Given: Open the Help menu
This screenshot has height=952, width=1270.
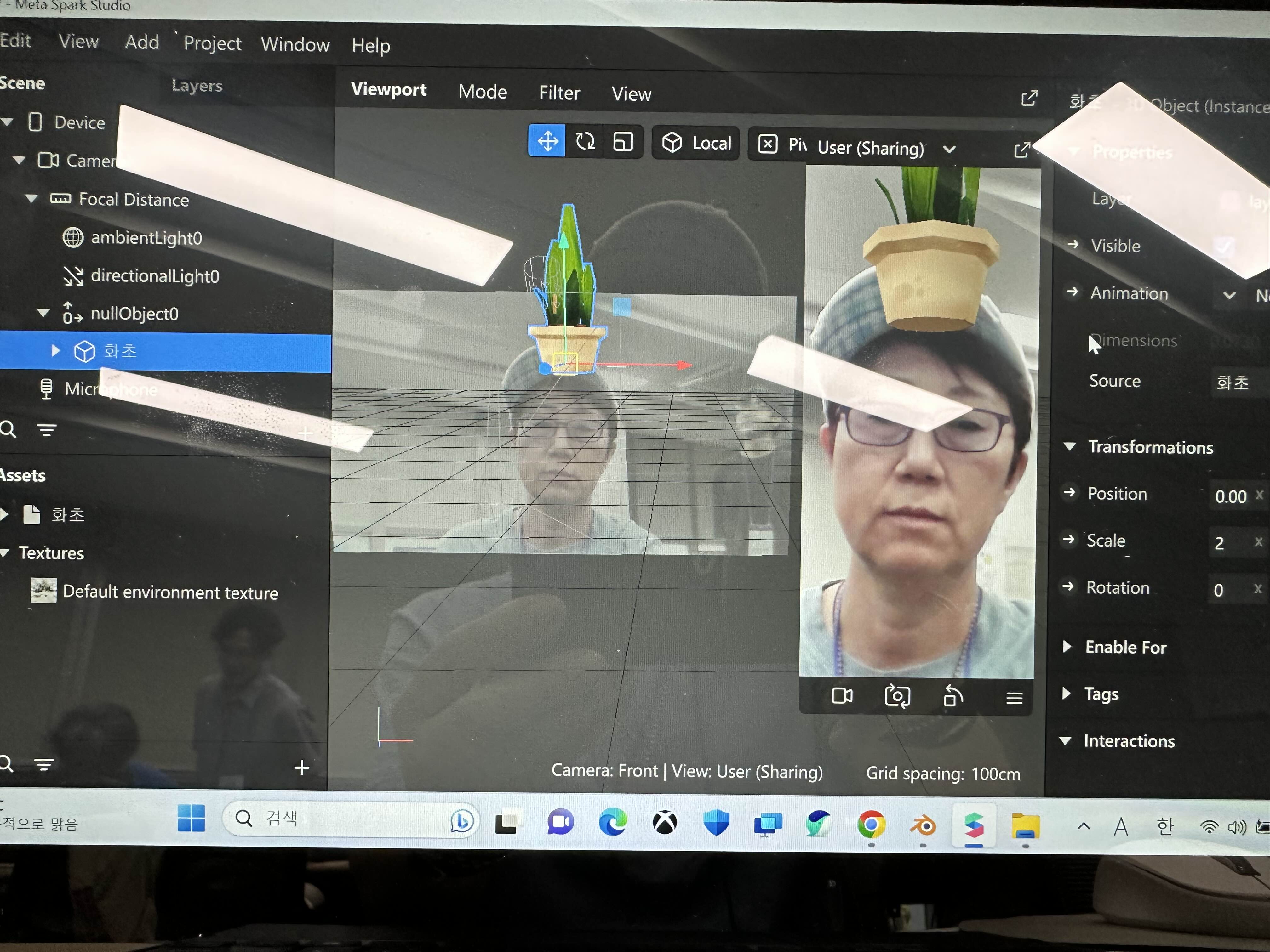Looking at the screenshot, I should [x=371, y=45].
